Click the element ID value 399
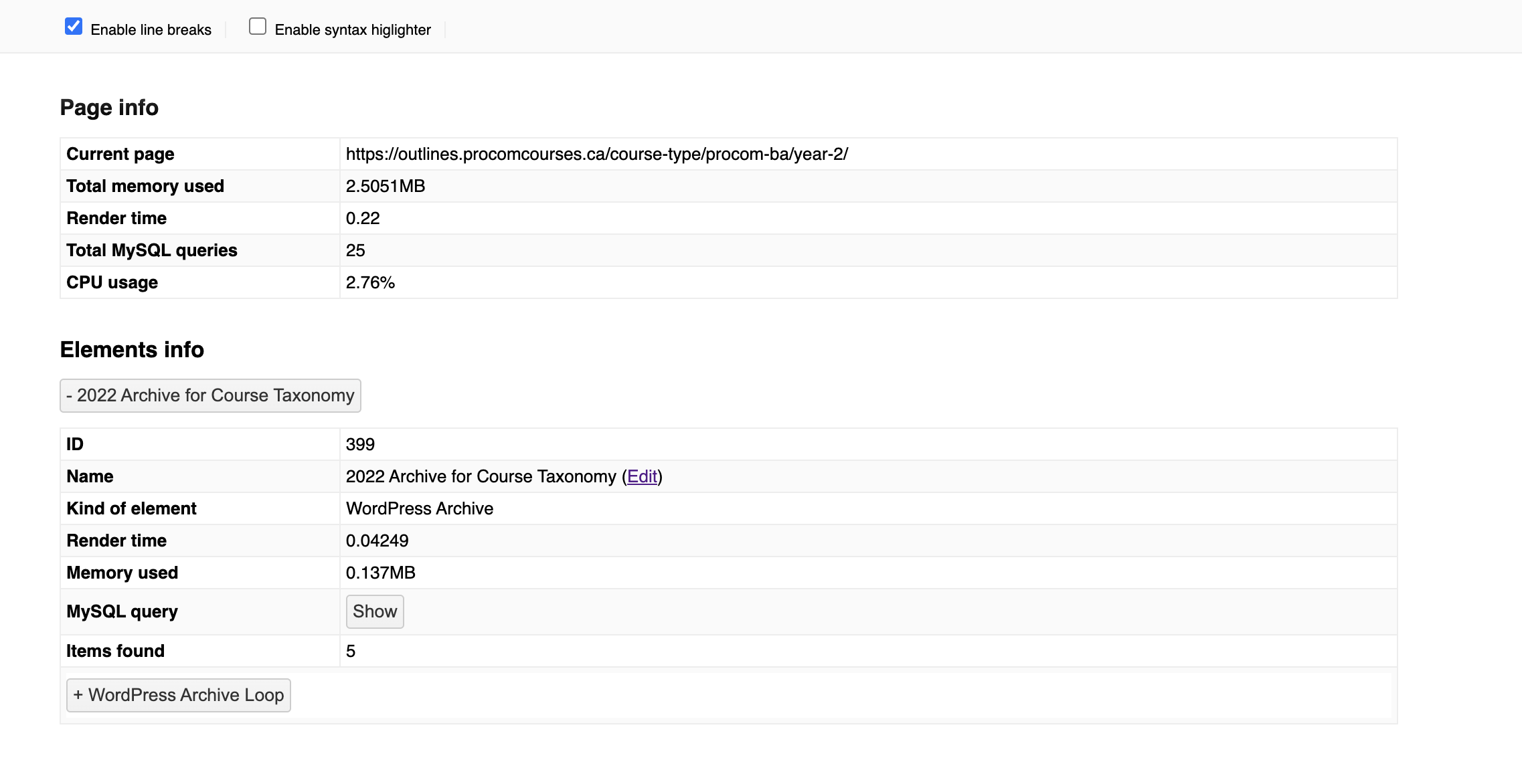The image size is (1522, 784). [x=359, y=444]
